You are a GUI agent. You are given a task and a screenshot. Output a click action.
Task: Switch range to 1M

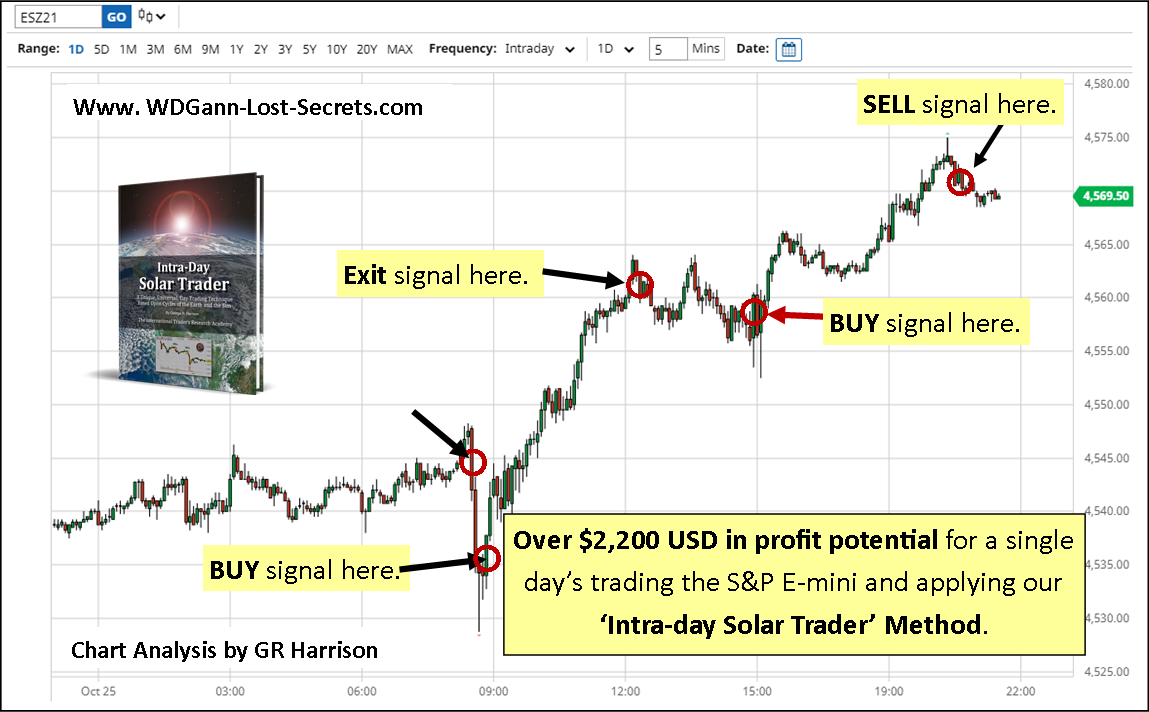(128, 49)
